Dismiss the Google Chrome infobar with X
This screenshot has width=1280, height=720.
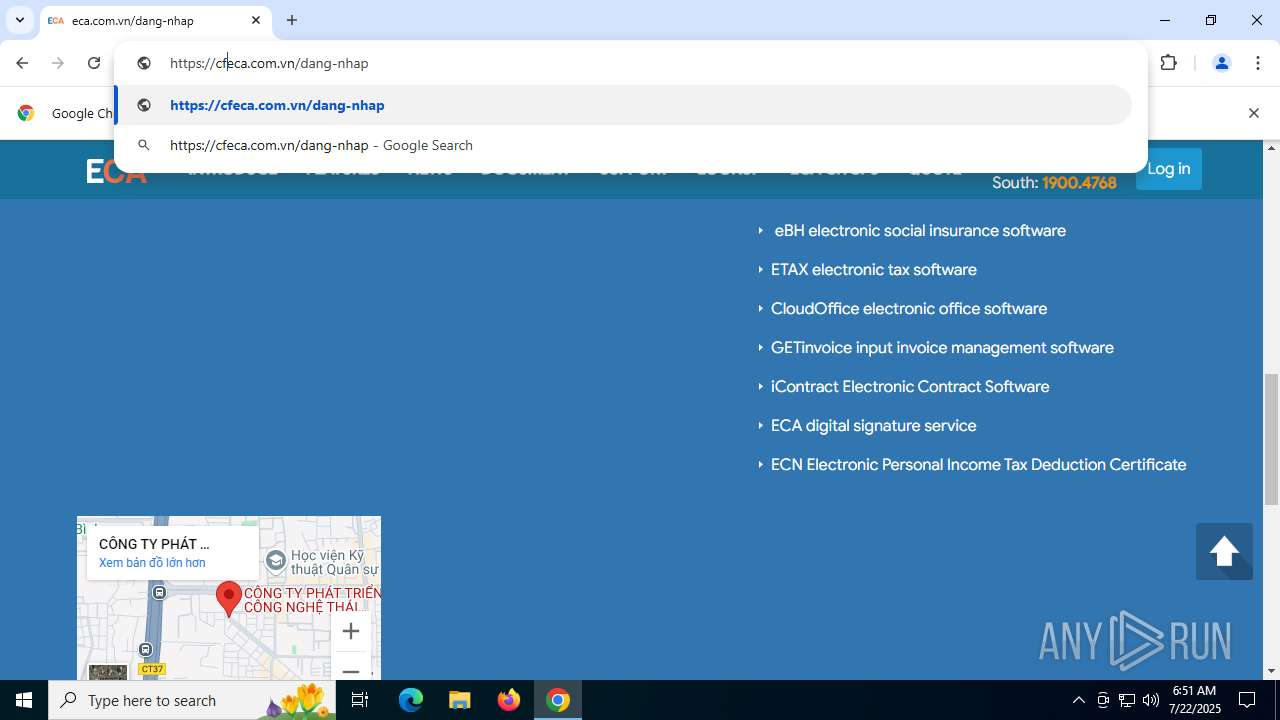[x=1253, y=113]
